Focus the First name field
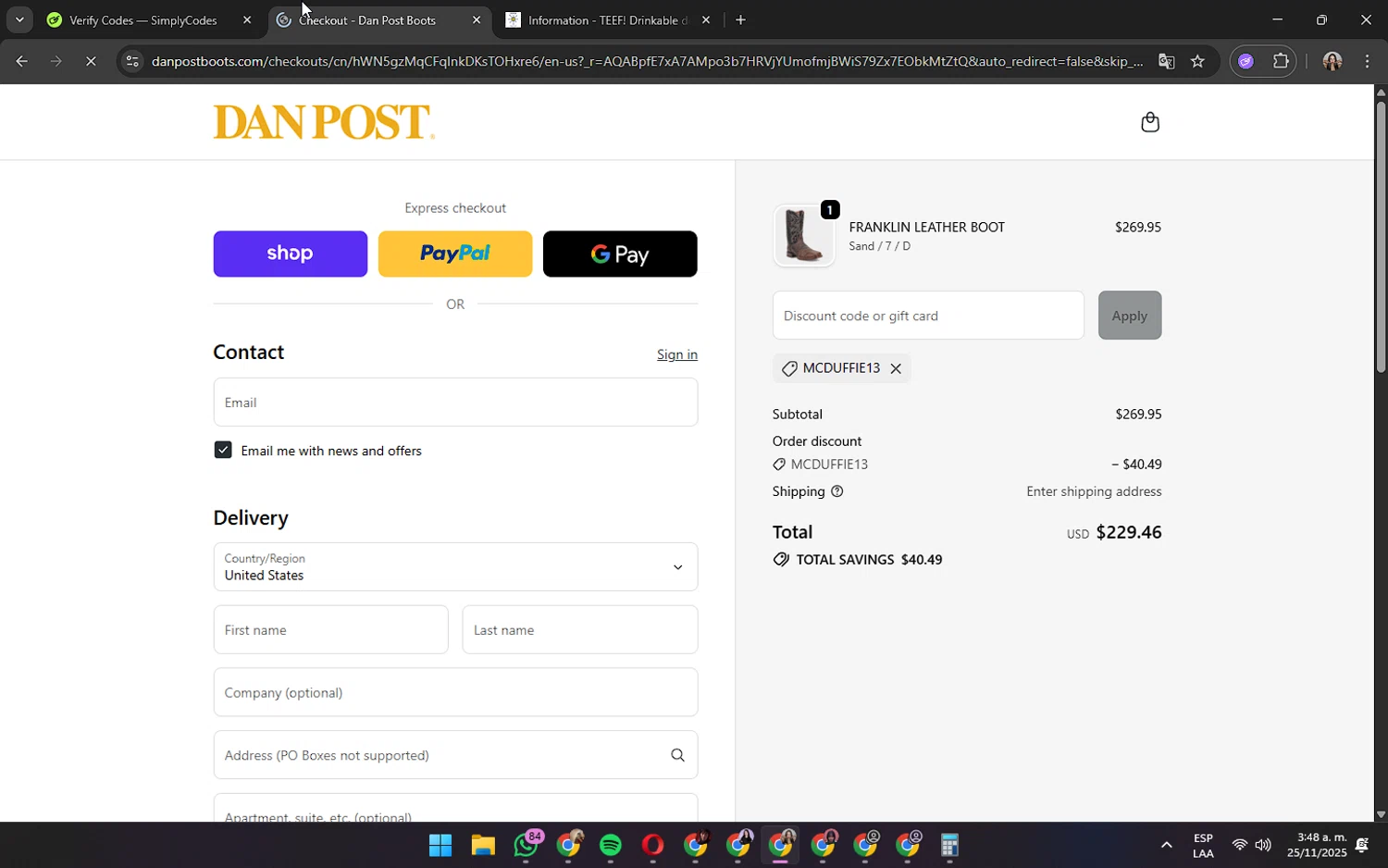The width and height of the screenshot is (1388, 868). pyautogui.click(x=330, y=630)
